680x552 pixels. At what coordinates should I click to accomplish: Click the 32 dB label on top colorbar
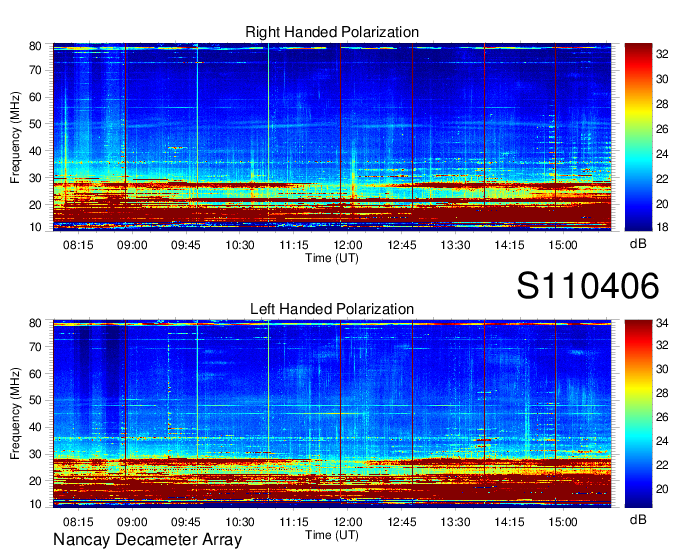click(x=662, y=54)
